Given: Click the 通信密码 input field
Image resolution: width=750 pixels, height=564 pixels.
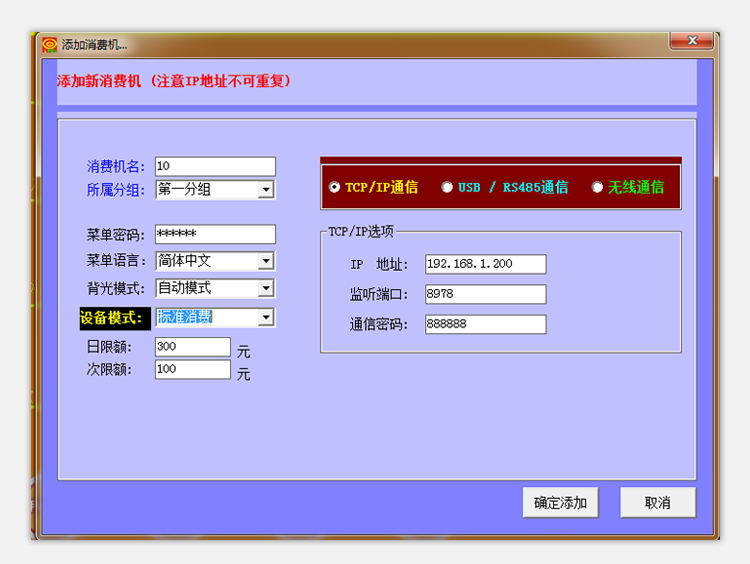Looking at the screenshot, I should [x=485, y=324].
